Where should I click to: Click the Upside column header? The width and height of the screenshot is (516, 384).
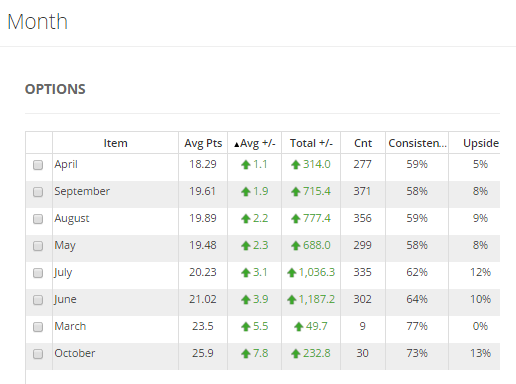tap(481, 143)
